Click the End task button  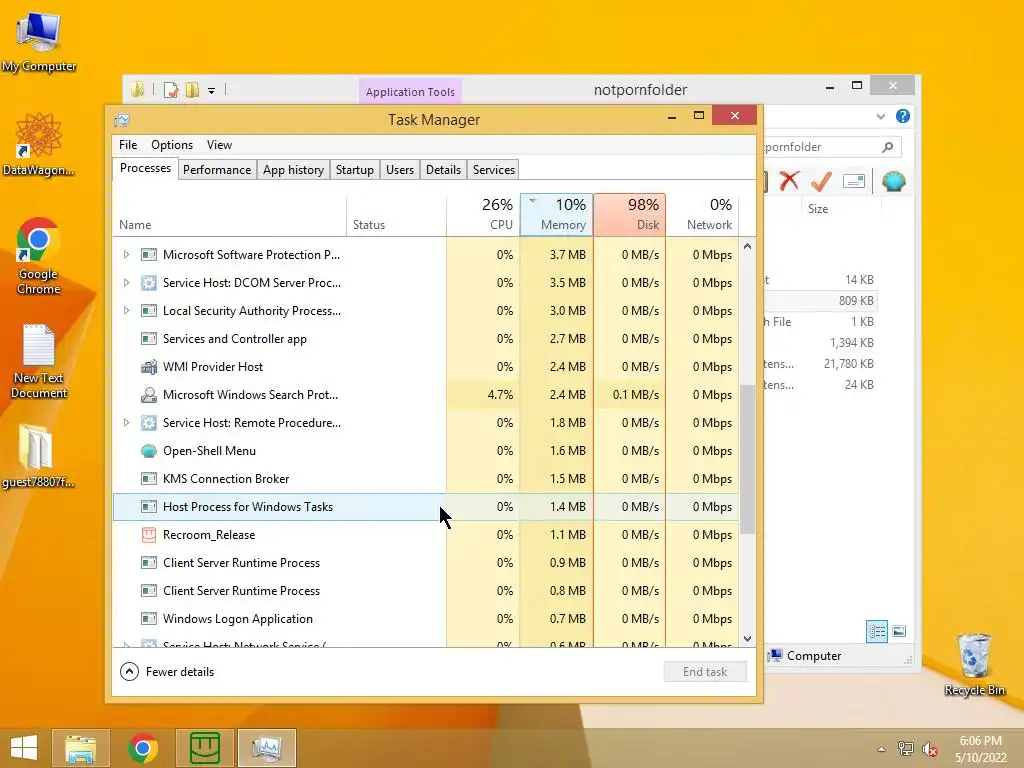click(x=705, y=671)
